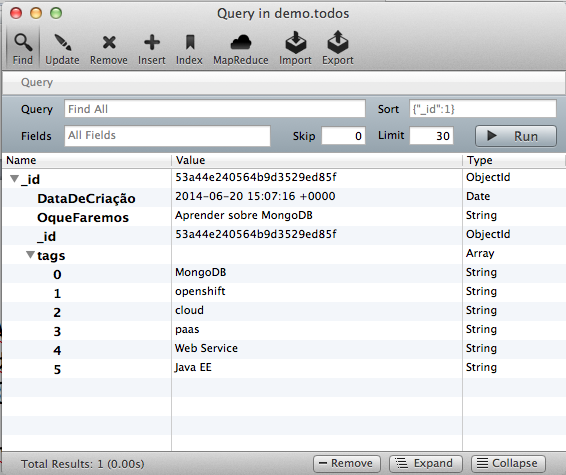Screen dimensions: 566x475
Task: Click the window title 'Query in demo.todos'
Action: [x=283, y=14]
